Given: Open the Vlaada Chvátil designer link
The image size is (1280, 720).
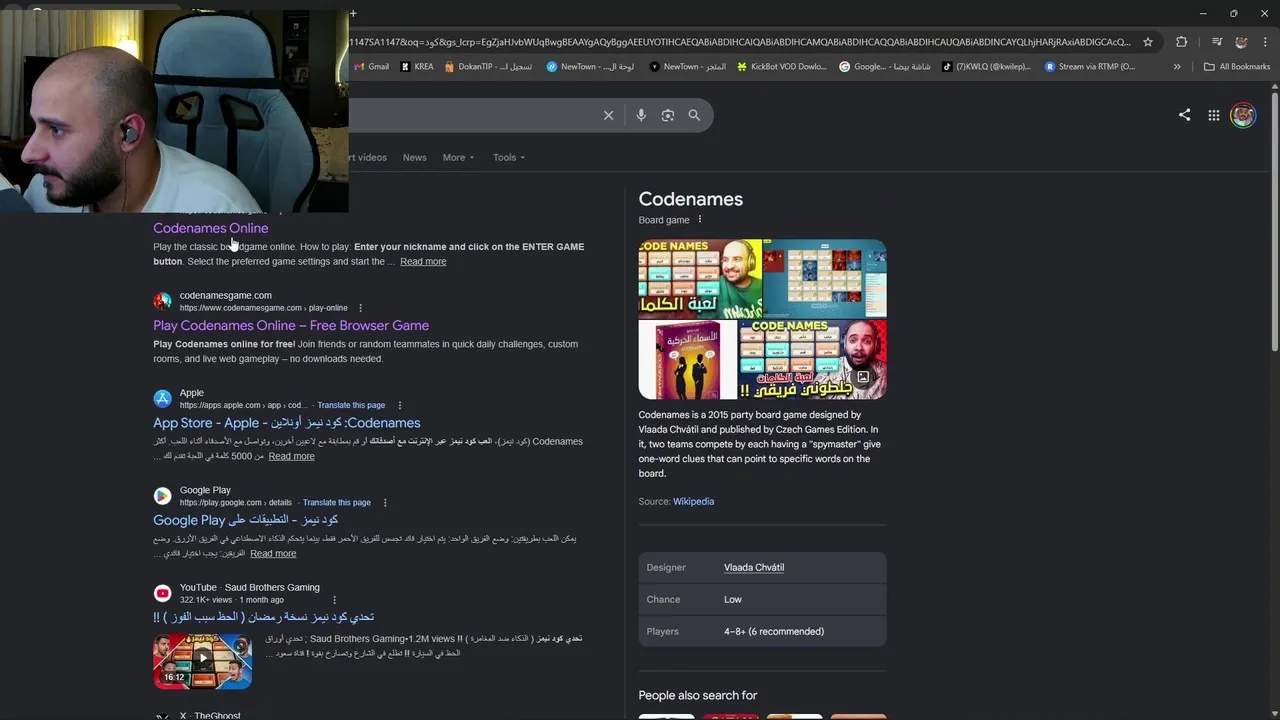Looking at the screenshot, I should point(754,567).
